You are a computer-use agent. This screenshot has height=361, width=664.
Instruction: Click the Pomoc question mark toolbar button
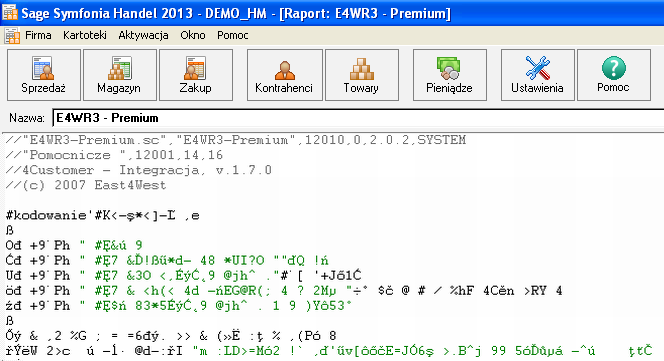tap(614, 75)
